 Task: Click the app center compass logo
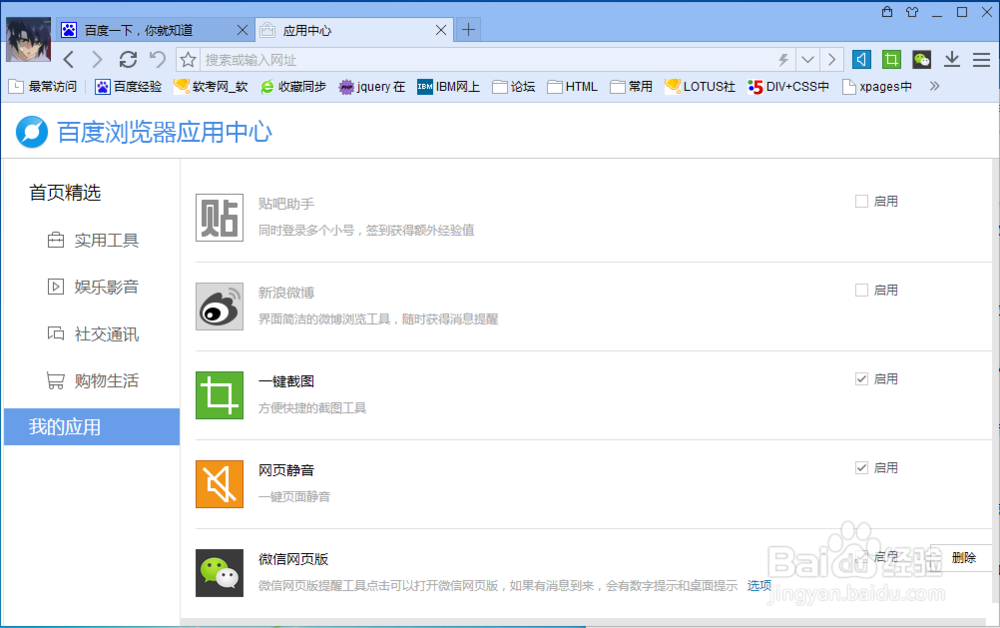(x=32, y=132)
